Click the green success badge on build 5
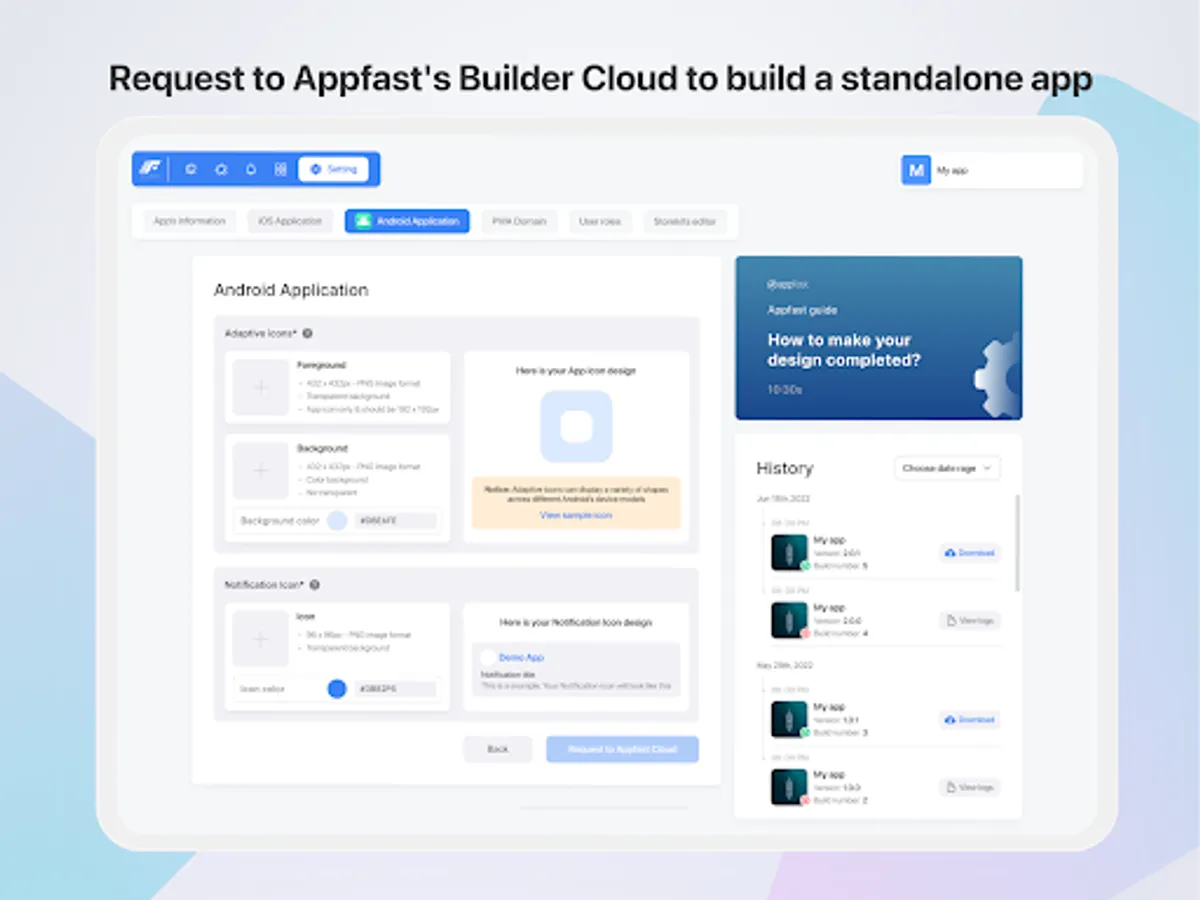Screen dimensions: 1200x900 pyautogui.click(x=805, y=567)
